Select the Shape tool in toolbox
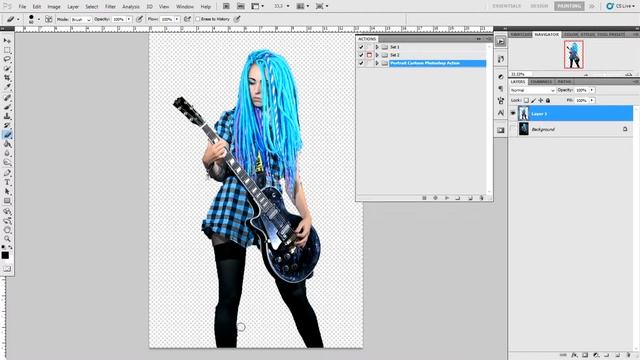This screenshot has height=360, width=640. 7,201
